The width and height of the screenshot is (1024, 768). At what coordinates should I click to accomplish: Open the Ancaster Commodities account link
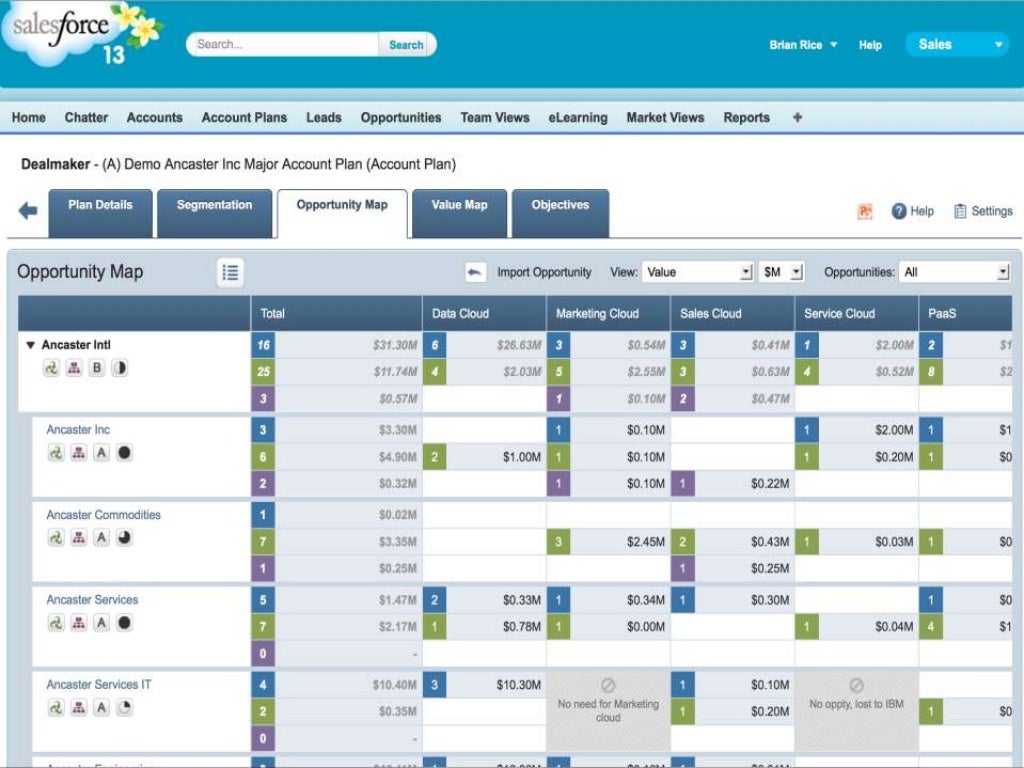point(103,515)
